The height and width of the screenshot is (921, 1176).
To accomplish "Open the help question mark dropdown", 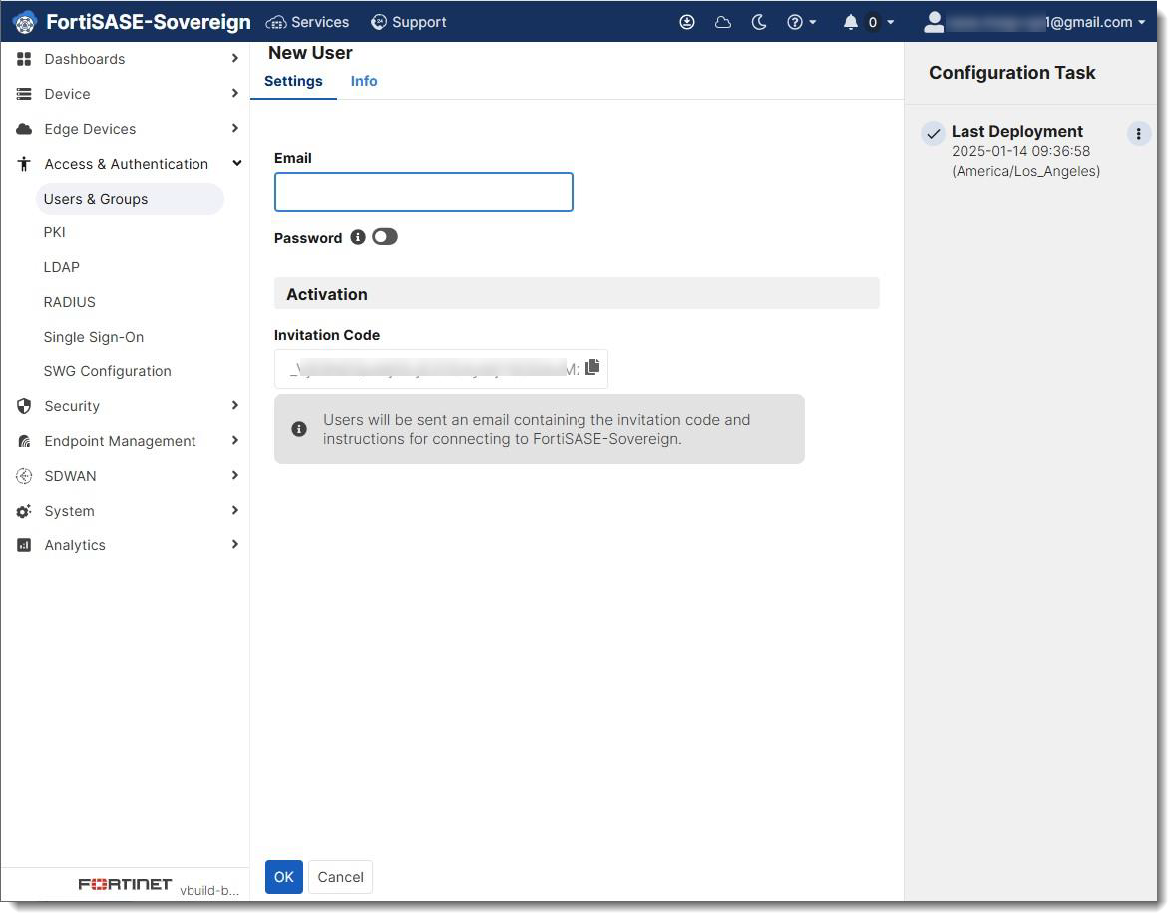I will click(x=802, y=22).
